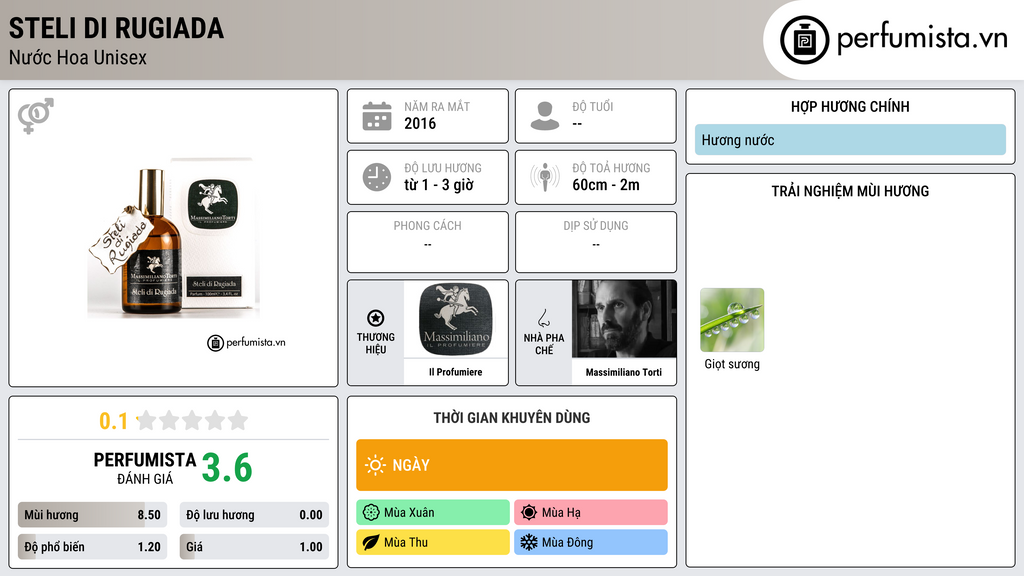Select the blue Mùa Đông season bar
This screenshot has width=1024, height=576.
(x=591, y=542)
